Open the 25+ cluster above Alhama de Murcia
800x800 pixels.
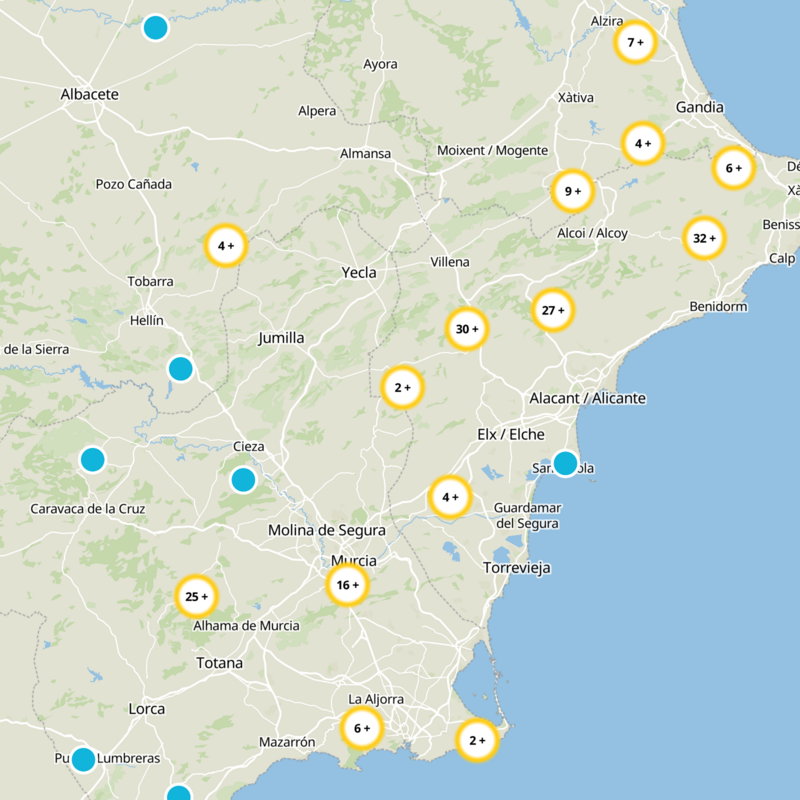tap(196, 596)
